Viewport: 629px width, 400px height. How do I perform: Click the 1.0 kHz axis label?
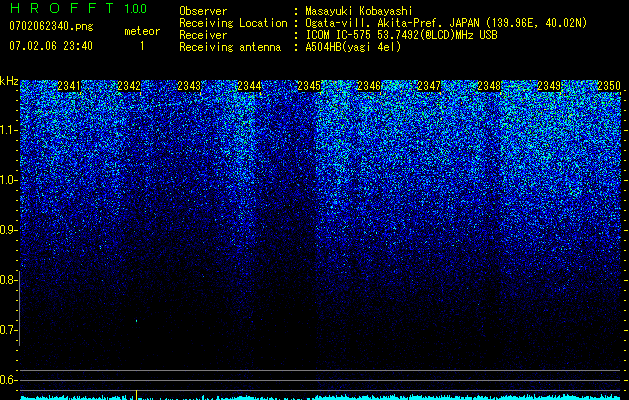tap(7, 180)
